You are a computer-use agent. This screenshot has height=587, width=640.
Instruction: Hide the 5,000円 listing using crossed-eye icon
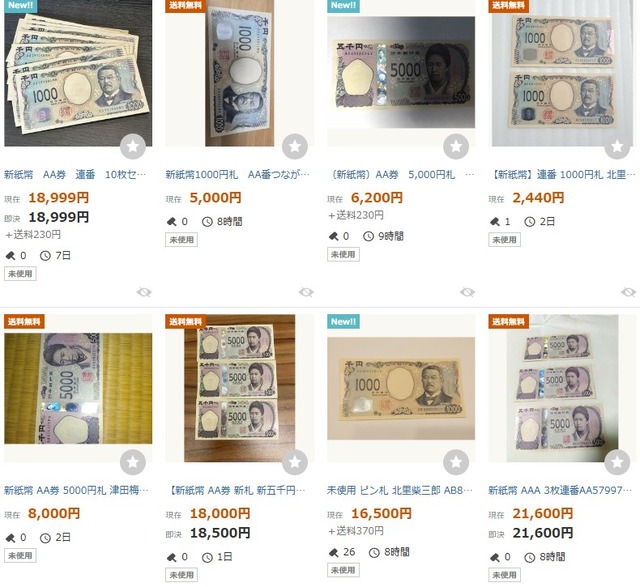306,292
